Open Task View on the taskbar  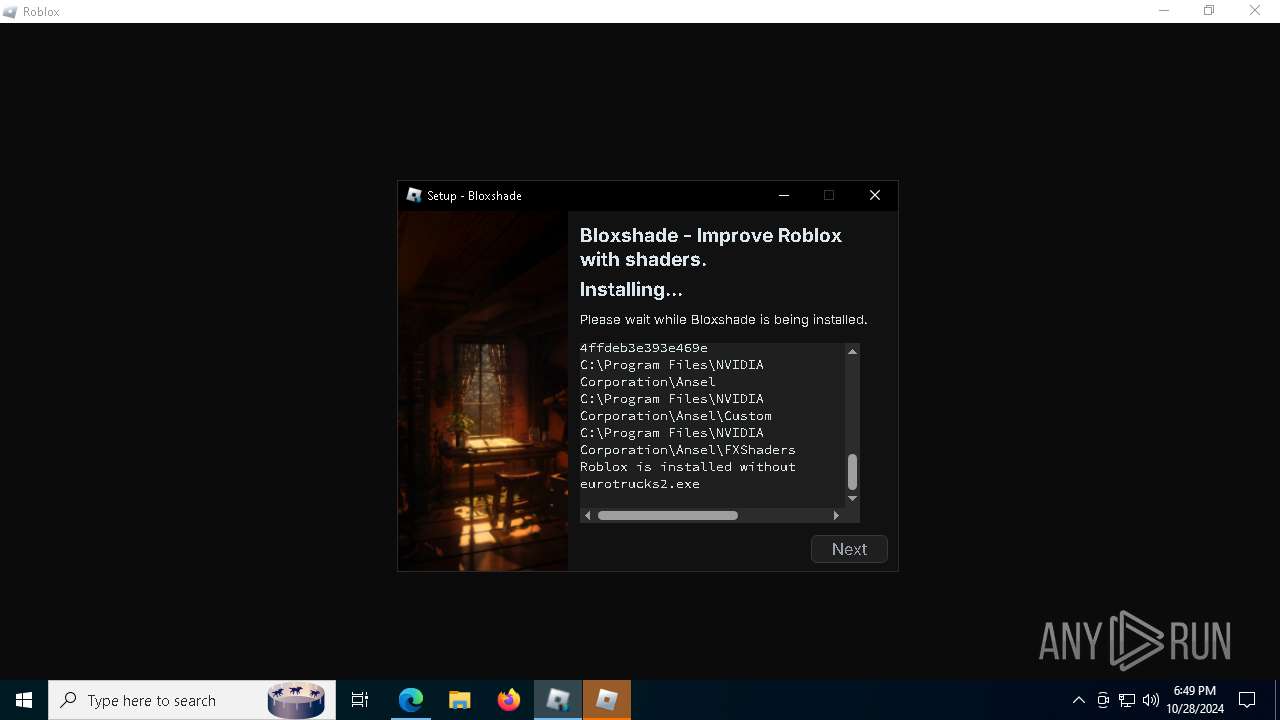tap(360, 700)
